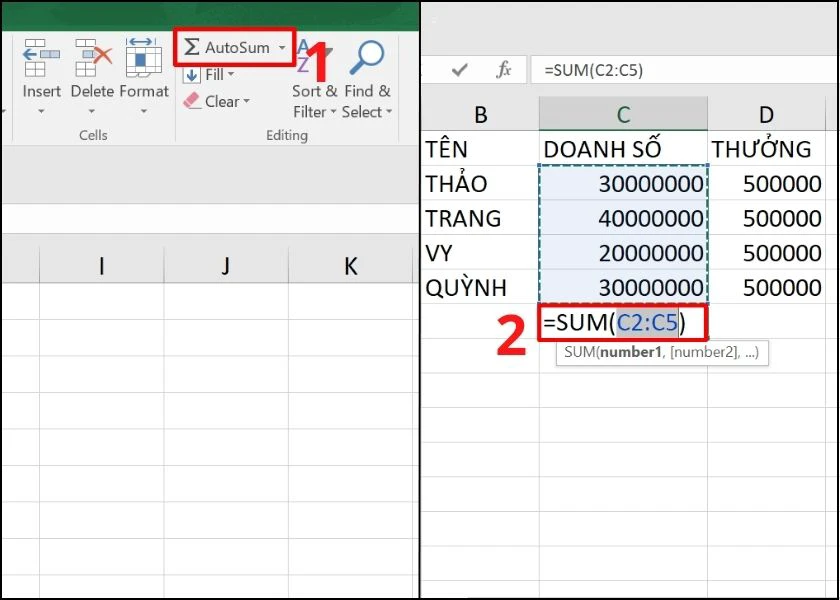Open the AutoSum dropdown arrow
840x600 pixels.
[x=282, y=48]
